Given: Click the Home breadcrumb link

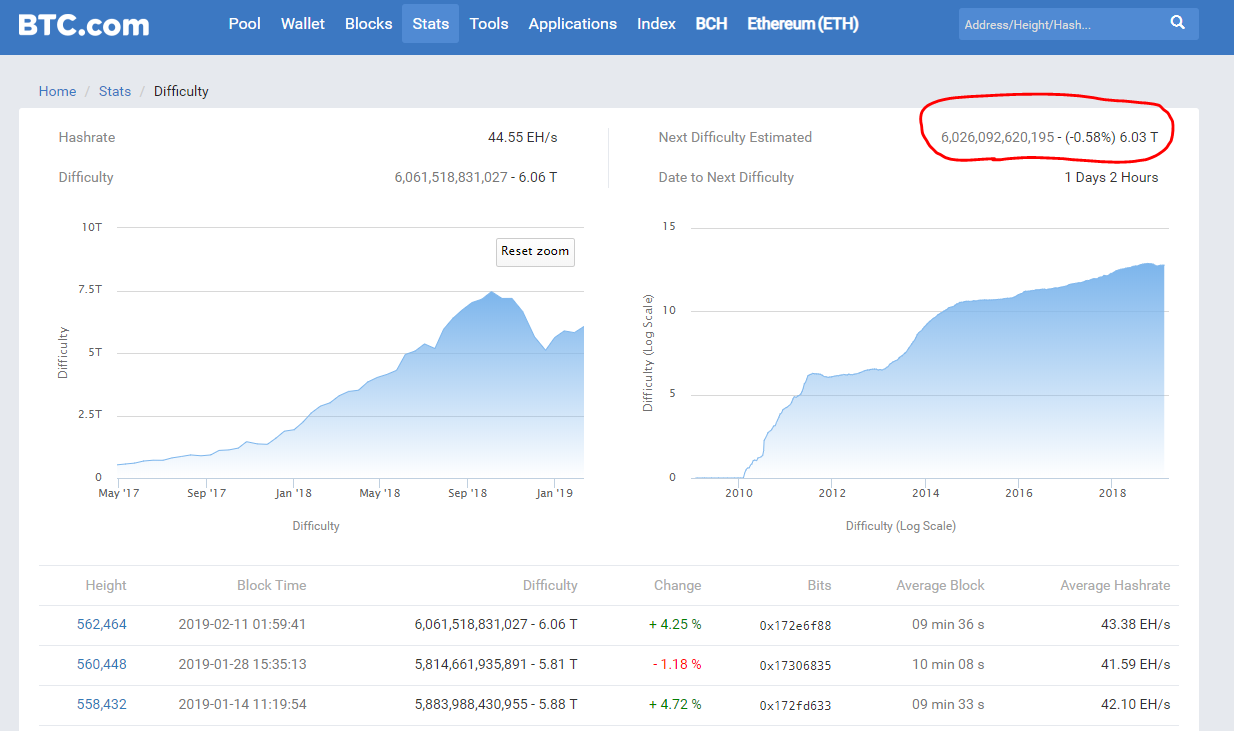Looking at the screenshot, I should [57, 91].
